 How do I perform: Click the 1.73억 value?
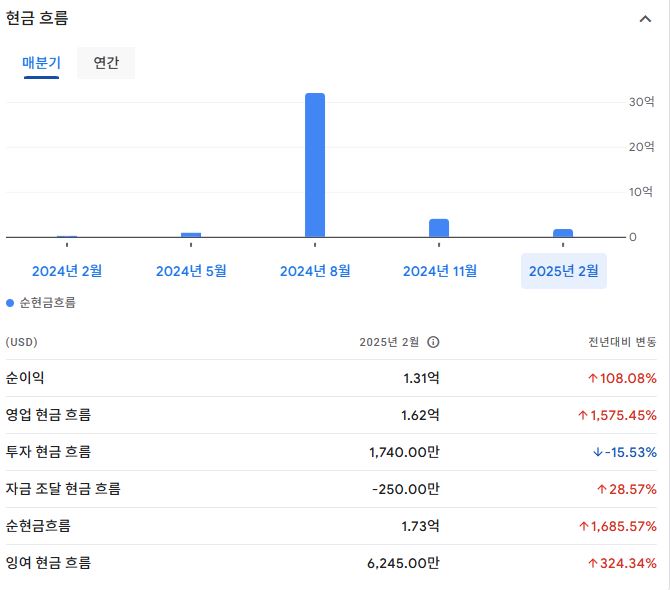click(420, 526)
